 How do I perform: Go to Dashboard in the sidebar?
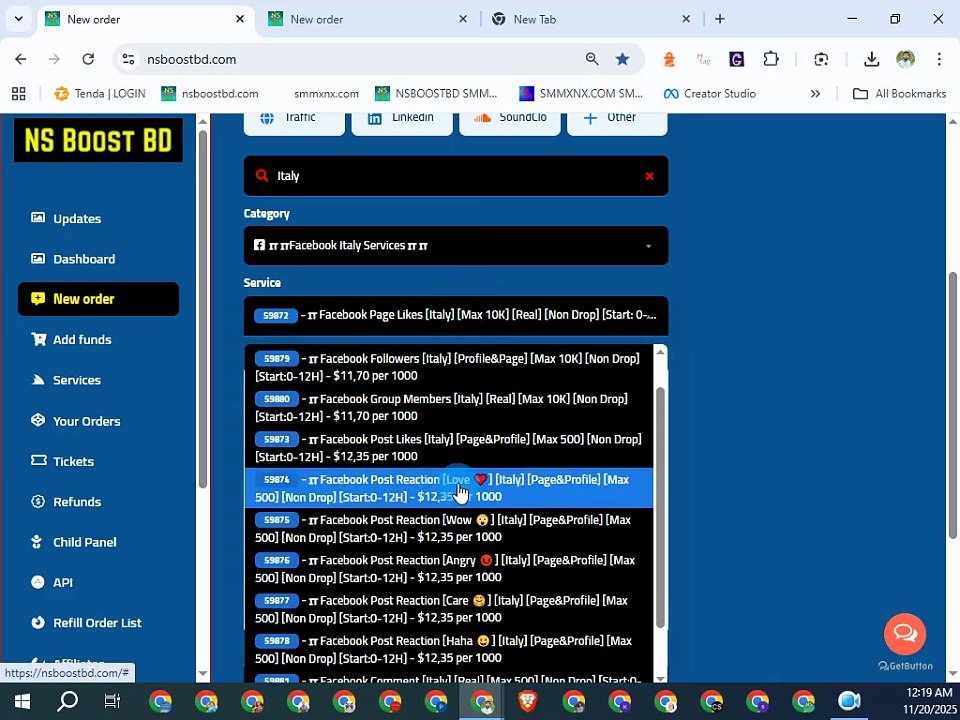(x=73, y=259)
